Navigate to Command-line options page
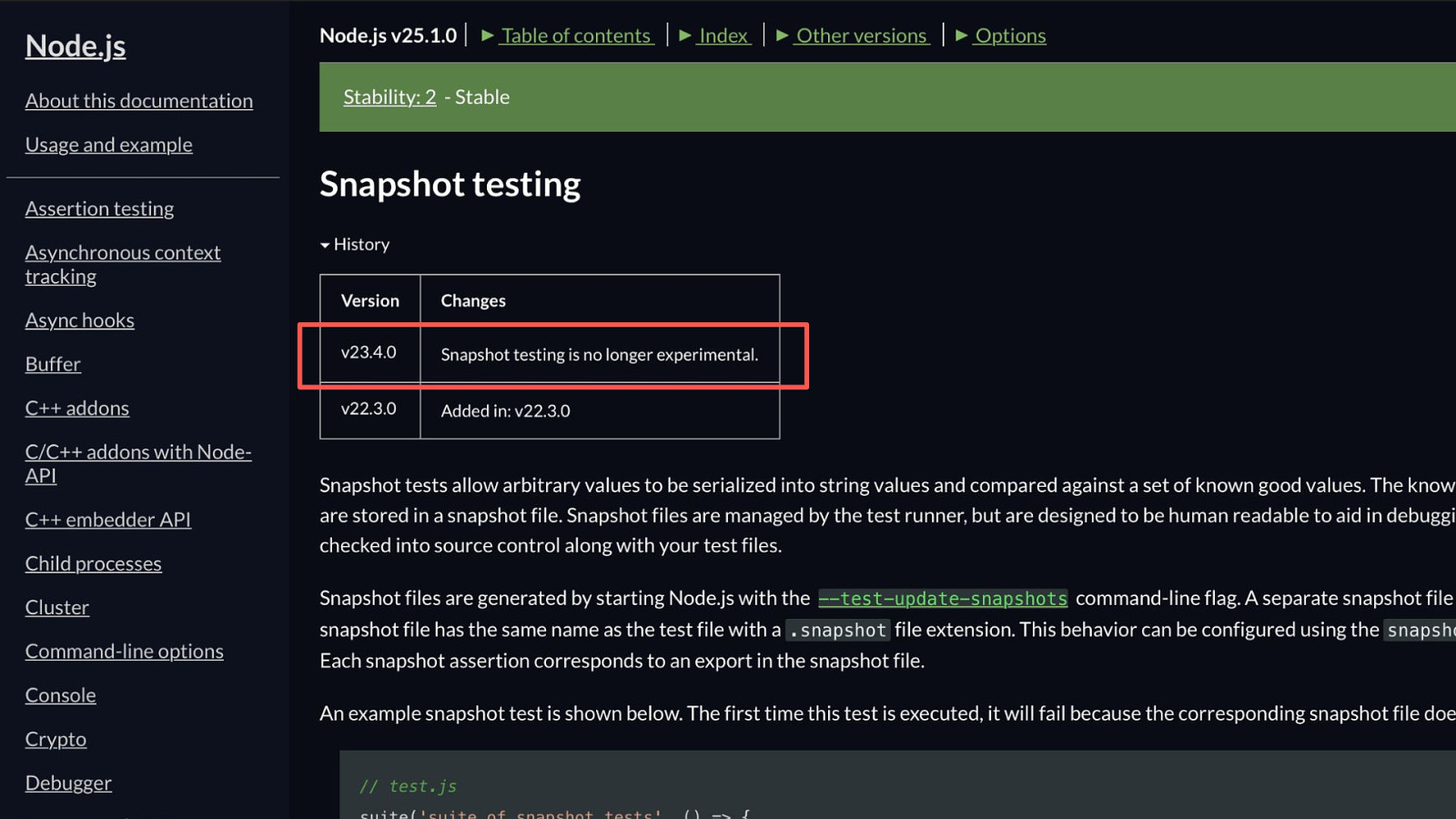 click(x=125, y=652)
